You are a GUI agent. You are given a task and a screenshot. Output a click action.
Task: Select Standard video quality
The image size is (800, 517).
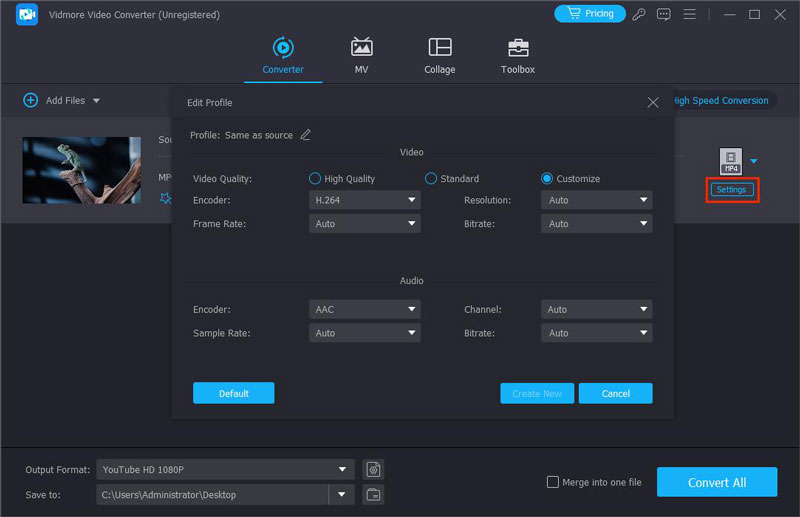(x=431, y=179)
